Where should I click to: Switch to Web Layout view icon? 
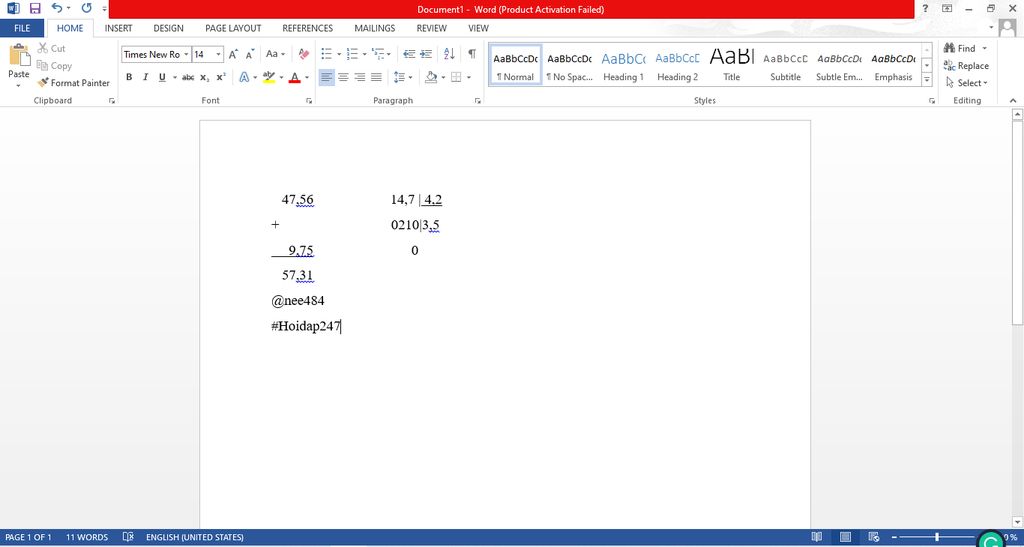pos(874,537)
